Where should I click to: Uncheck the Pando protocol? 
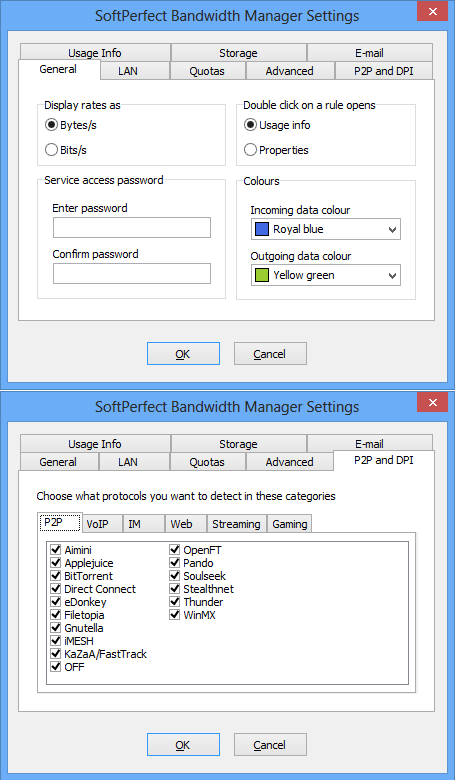coord(175,563)
